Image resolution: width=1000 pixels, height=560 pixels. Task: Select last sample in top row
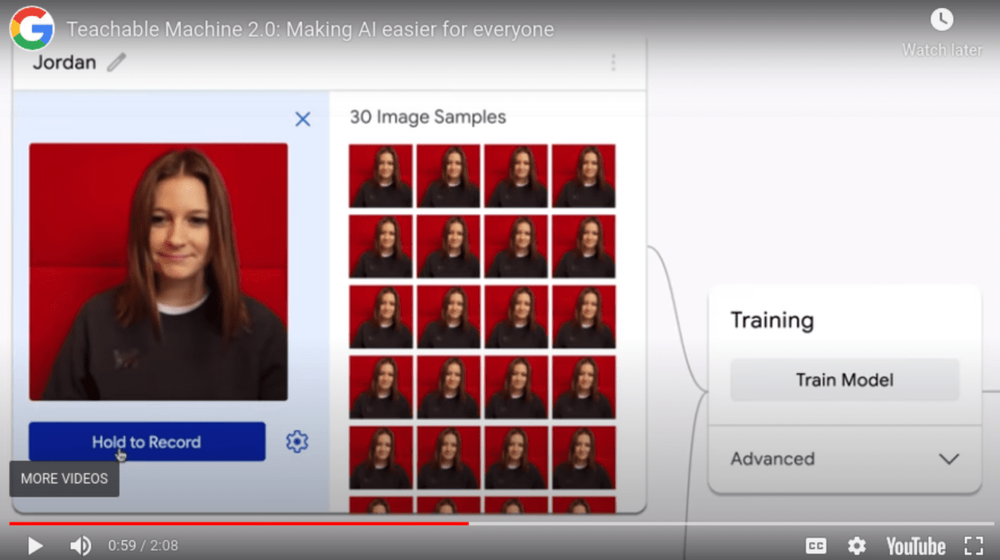[584, 176]
